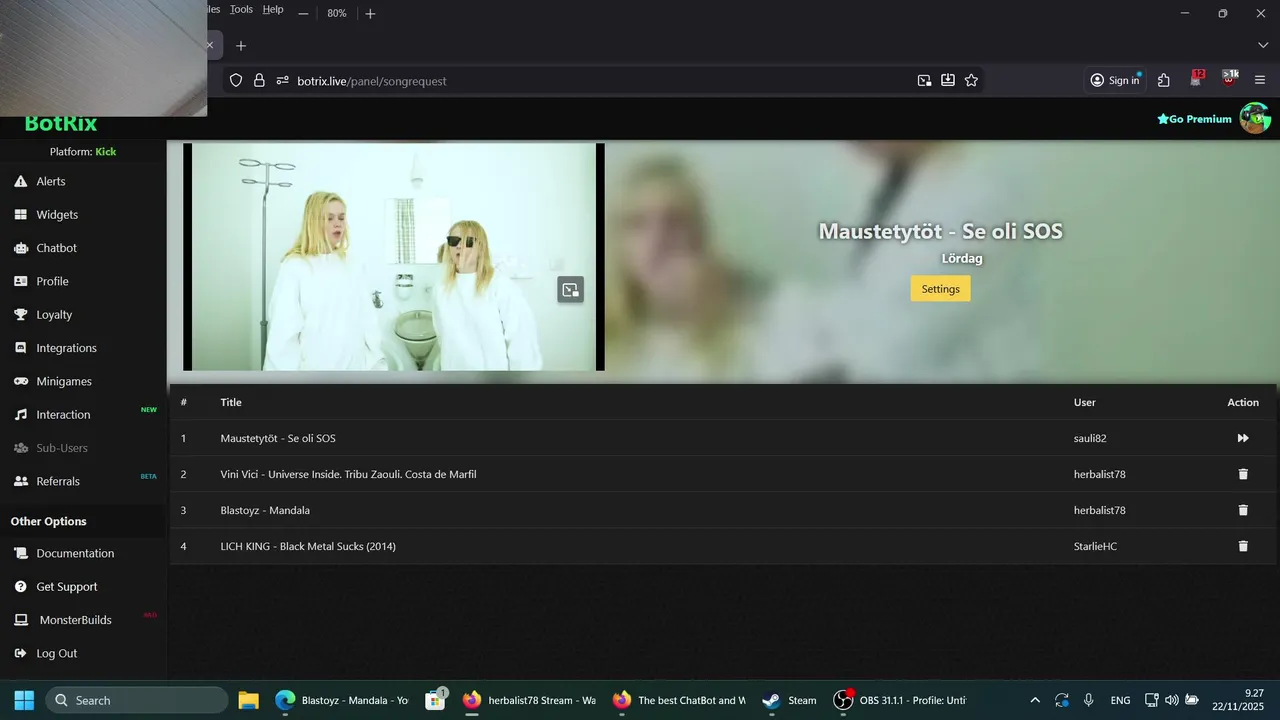Open the Tools menu

coord(241,9)
